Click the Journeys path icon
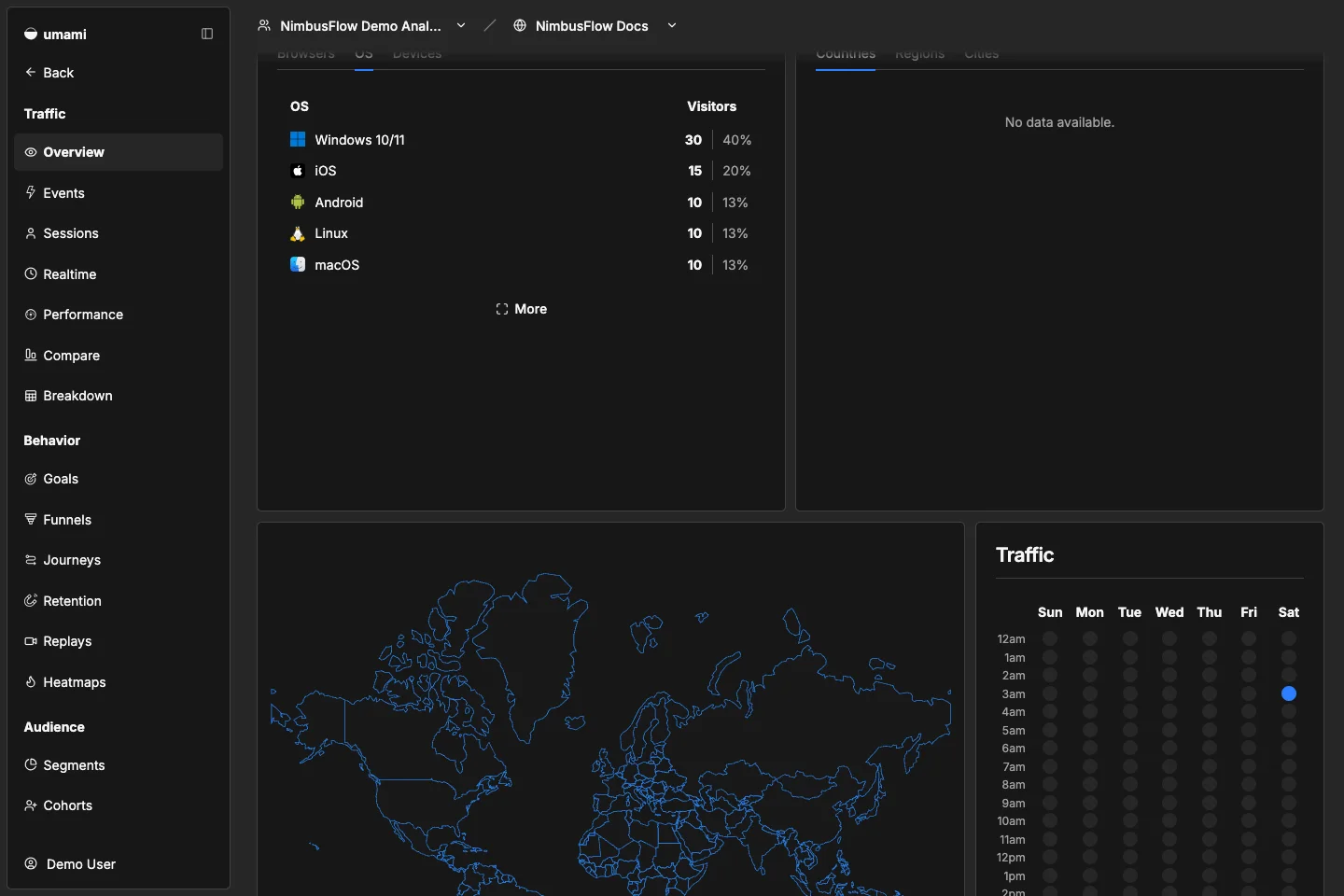 [x=31, y=560]
